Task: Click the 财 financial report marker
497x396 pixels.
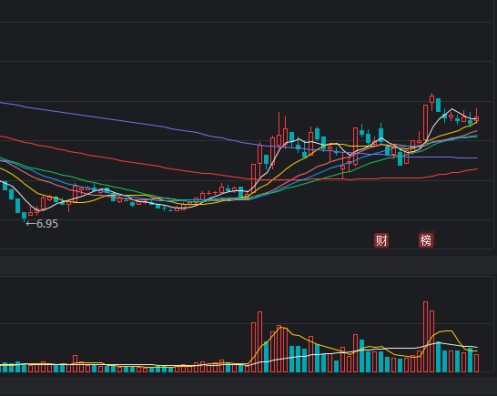Action: 381,240
